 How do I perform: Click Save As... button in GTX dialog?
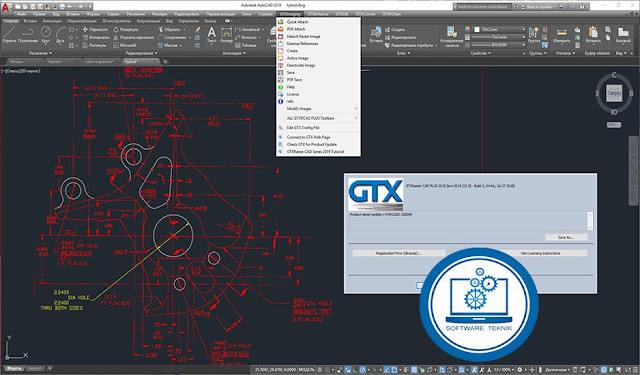coord(566,237)
